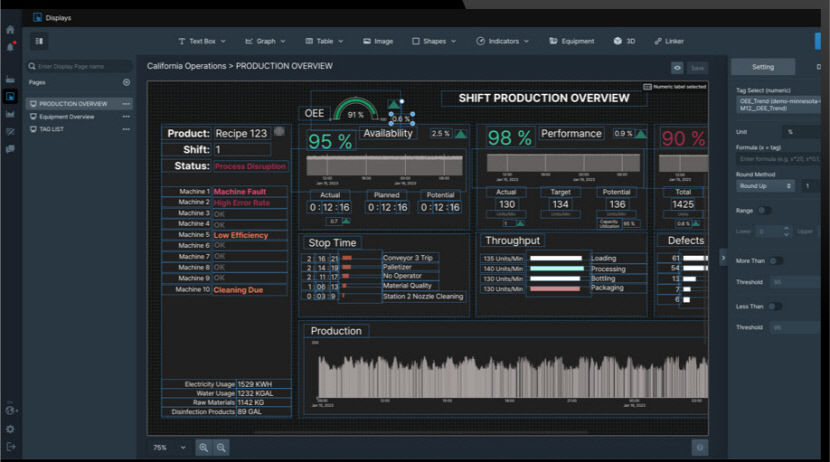Screen dimensions: 830x462
Task: Click the Save button
Action: [698, 68]
